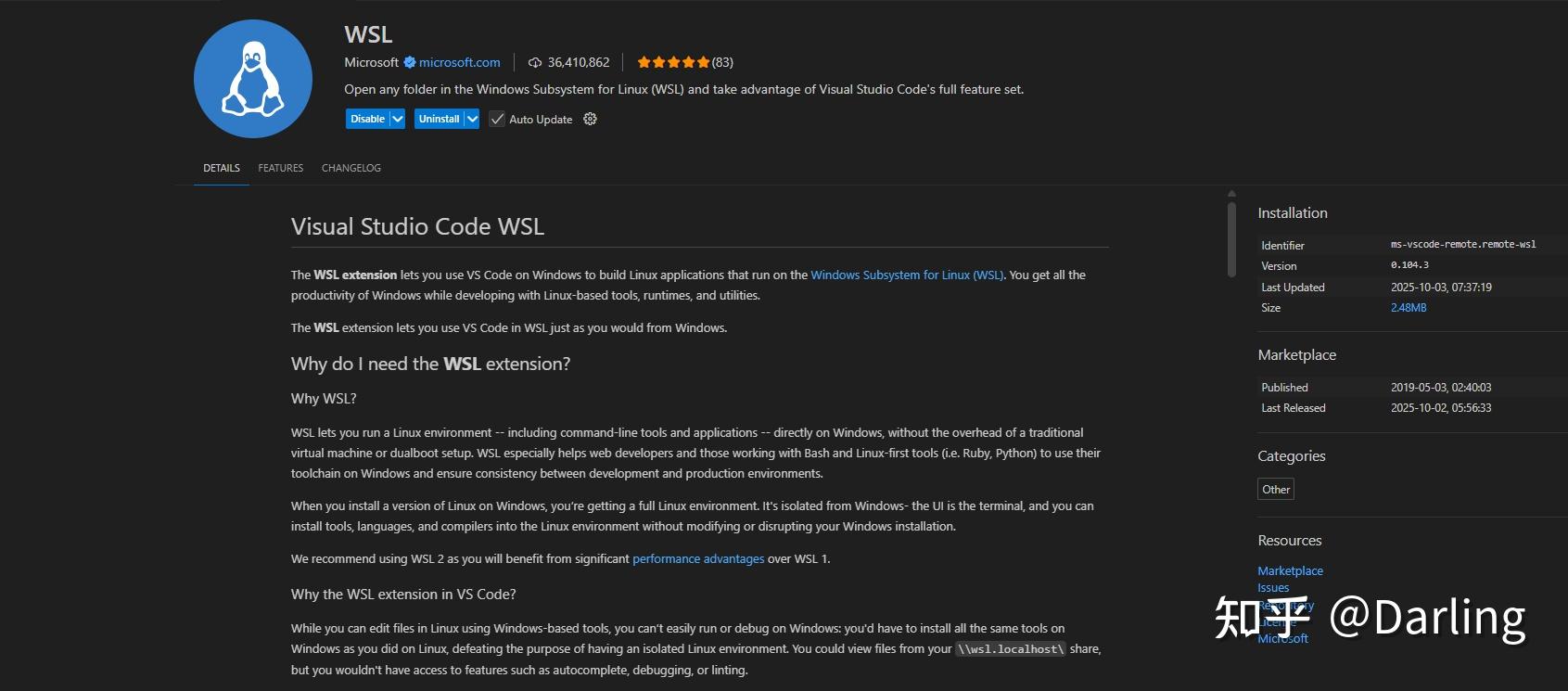1568x691 pixels.
Task: Open the Disable button dropdown arrow
Action: click(398, 119)
